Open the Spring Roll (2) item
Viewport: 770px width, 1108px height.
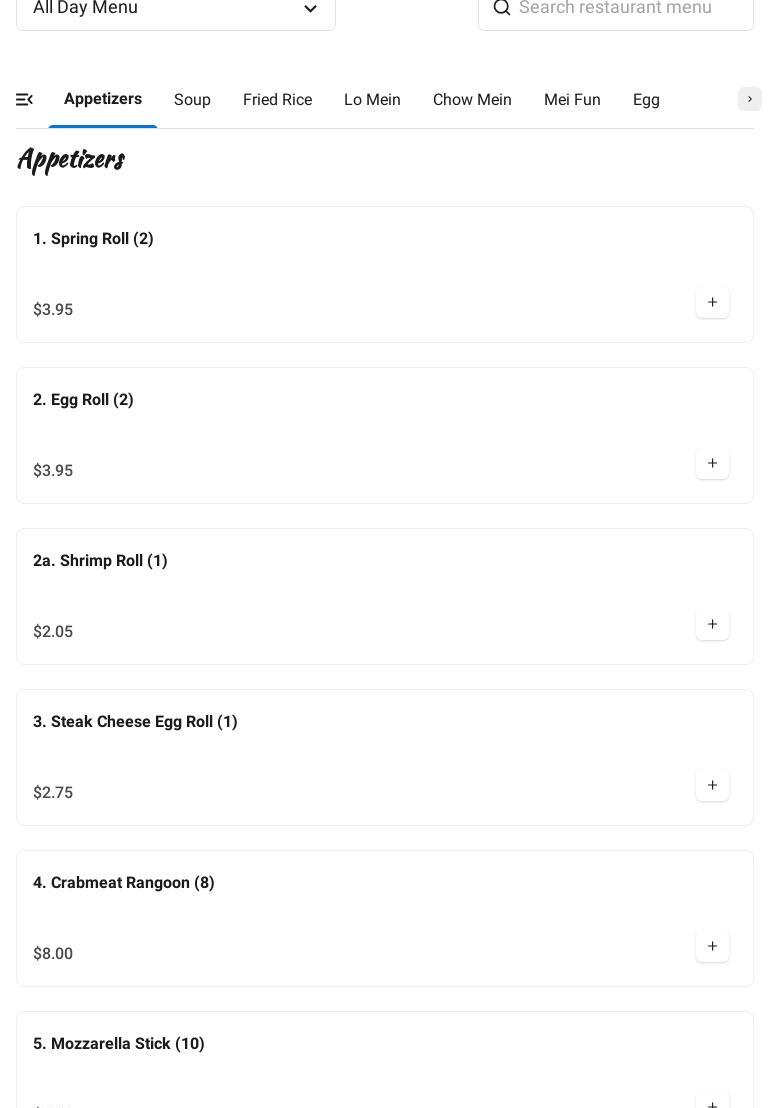pos(93,239)
